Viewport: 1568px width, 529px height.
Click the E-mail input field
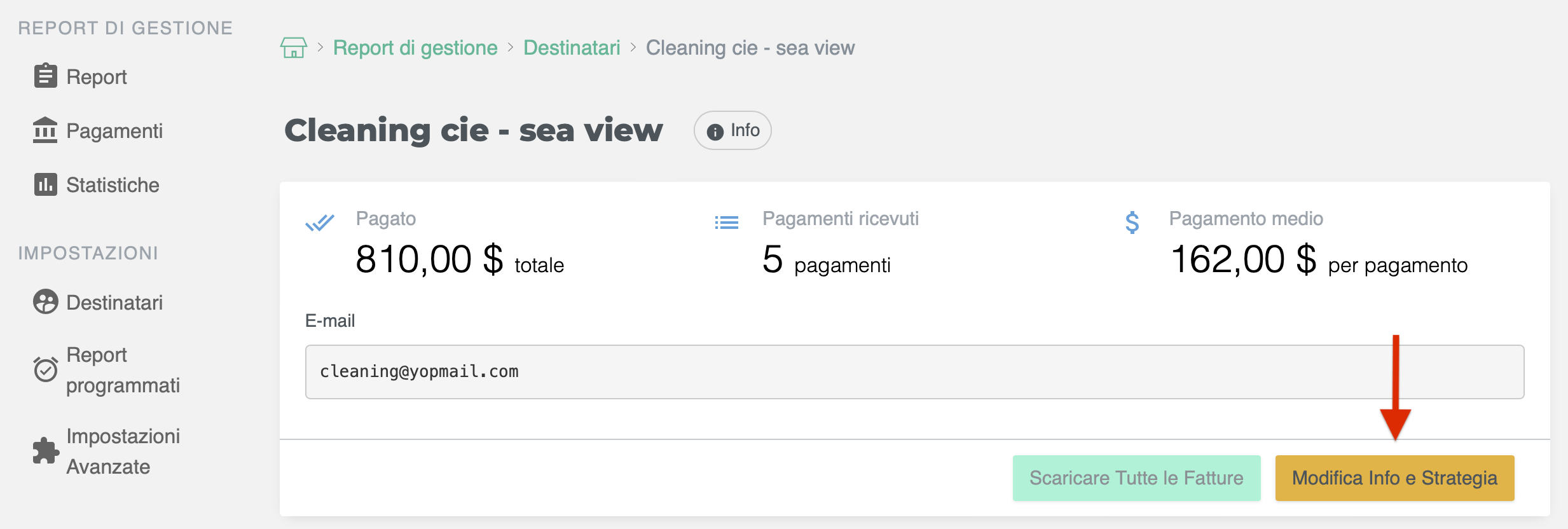click(x=914, y=372)
